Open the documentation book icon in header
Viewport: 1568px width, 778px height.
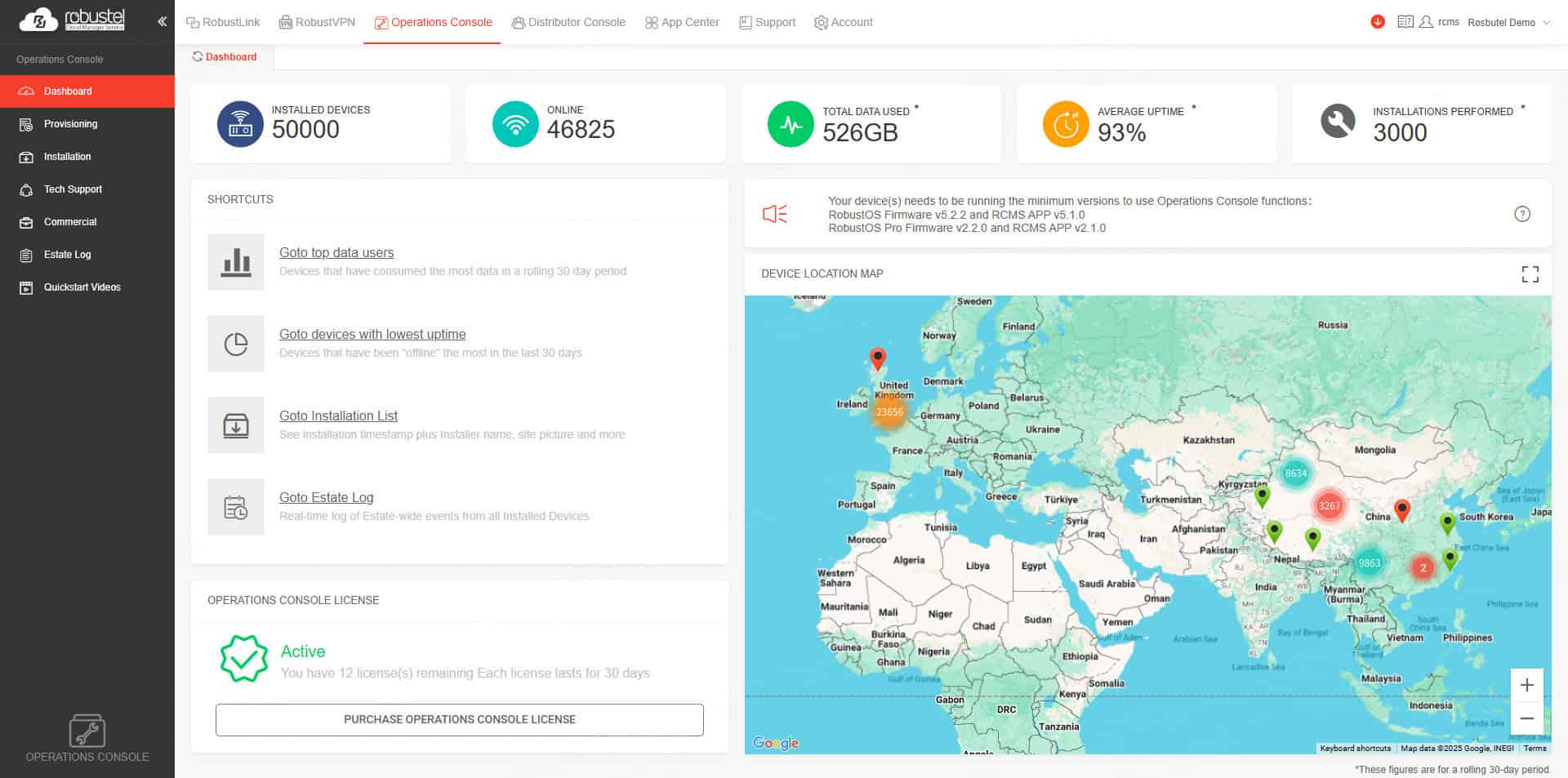(1405, 22)
